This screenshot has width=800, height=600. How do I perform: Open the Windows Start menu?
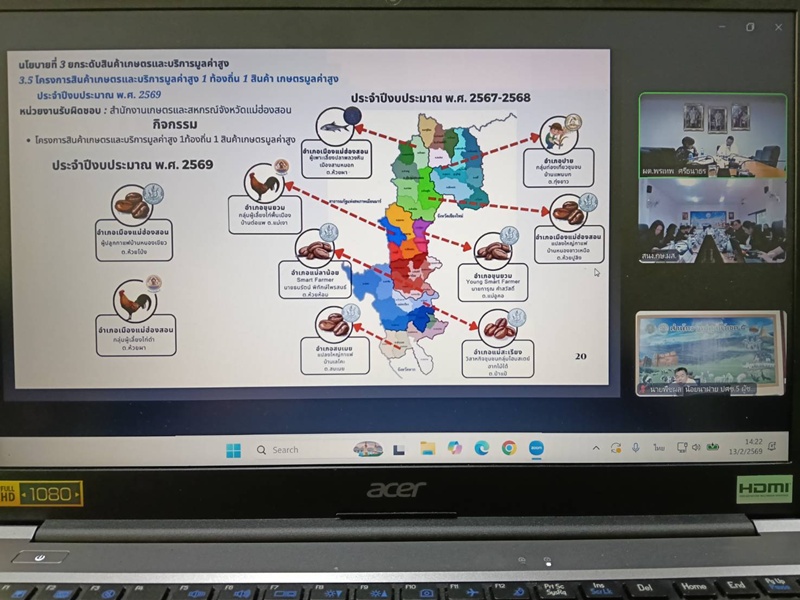[233, 449]
